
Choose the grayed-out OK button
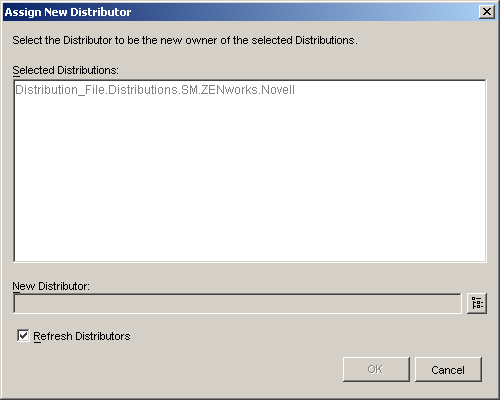pos(376,369)
